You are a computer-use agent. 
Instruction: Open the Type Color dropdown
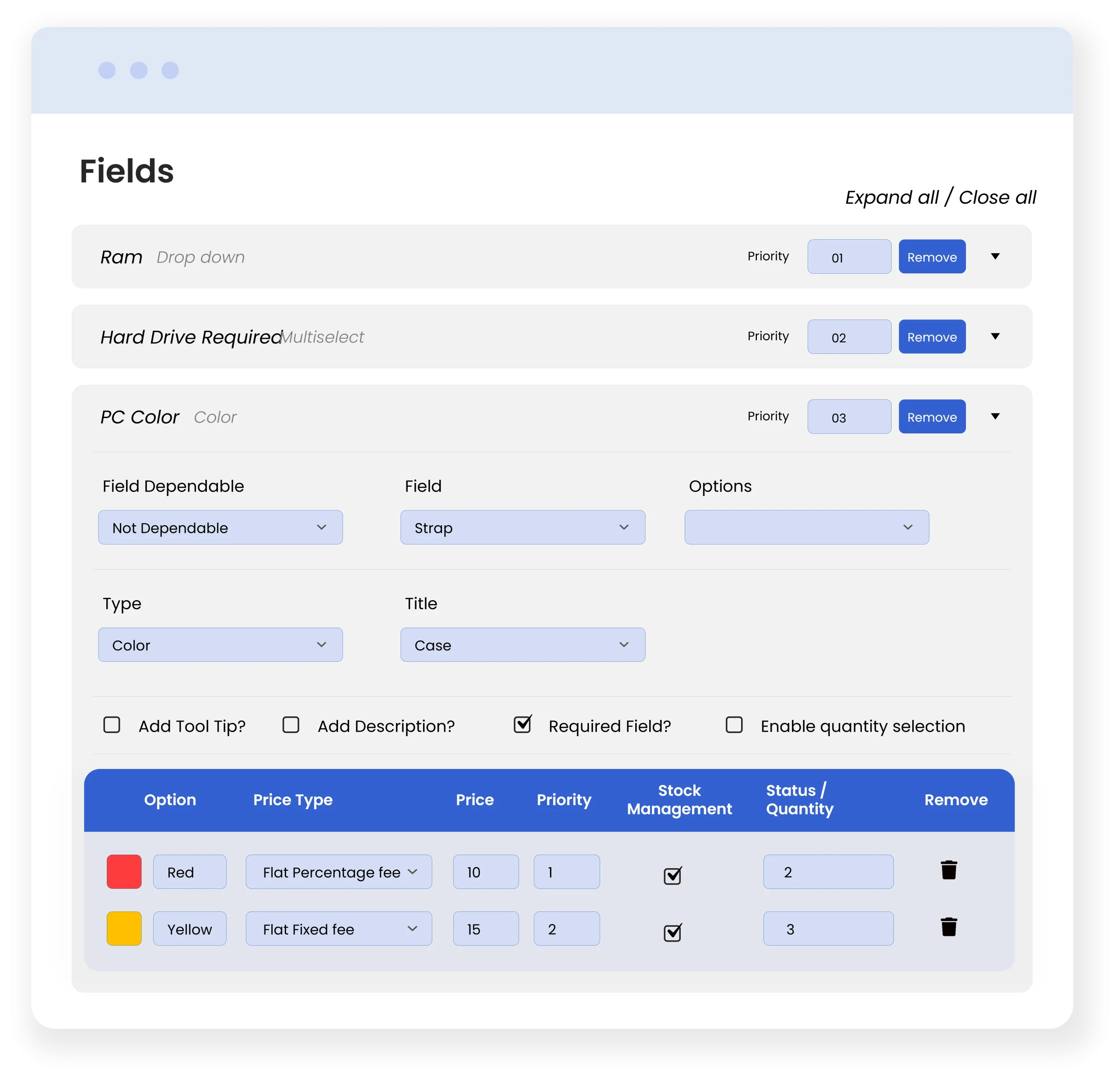(220, 645)
